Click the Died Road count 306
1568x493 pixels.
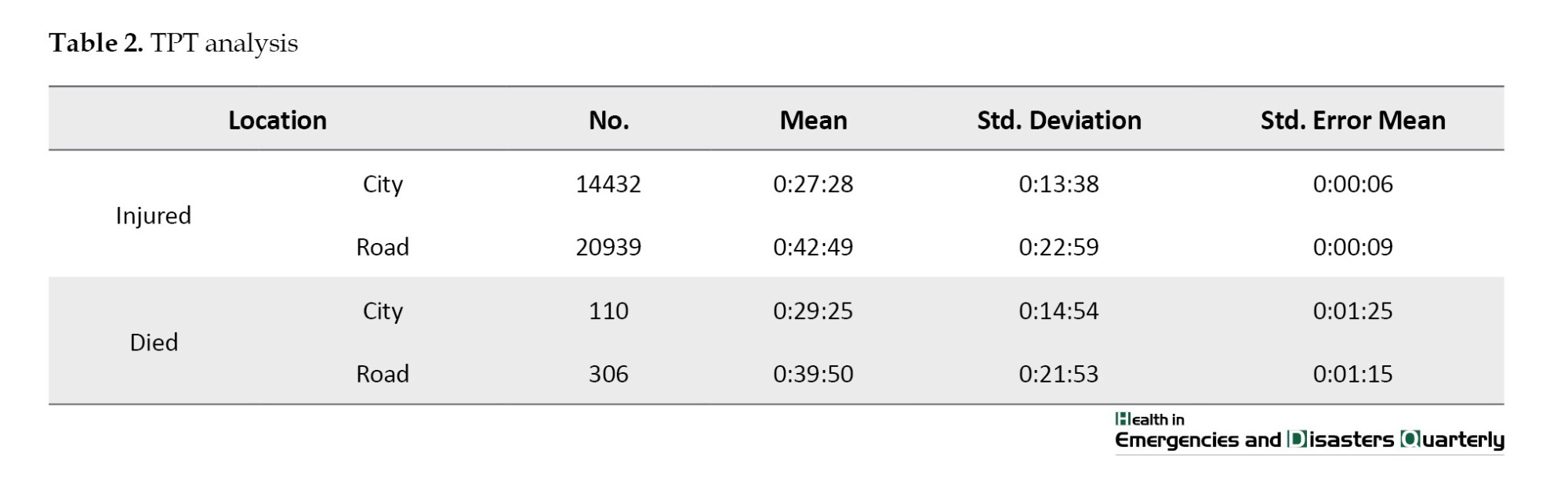pyautogui.click(x=608, y=374)
